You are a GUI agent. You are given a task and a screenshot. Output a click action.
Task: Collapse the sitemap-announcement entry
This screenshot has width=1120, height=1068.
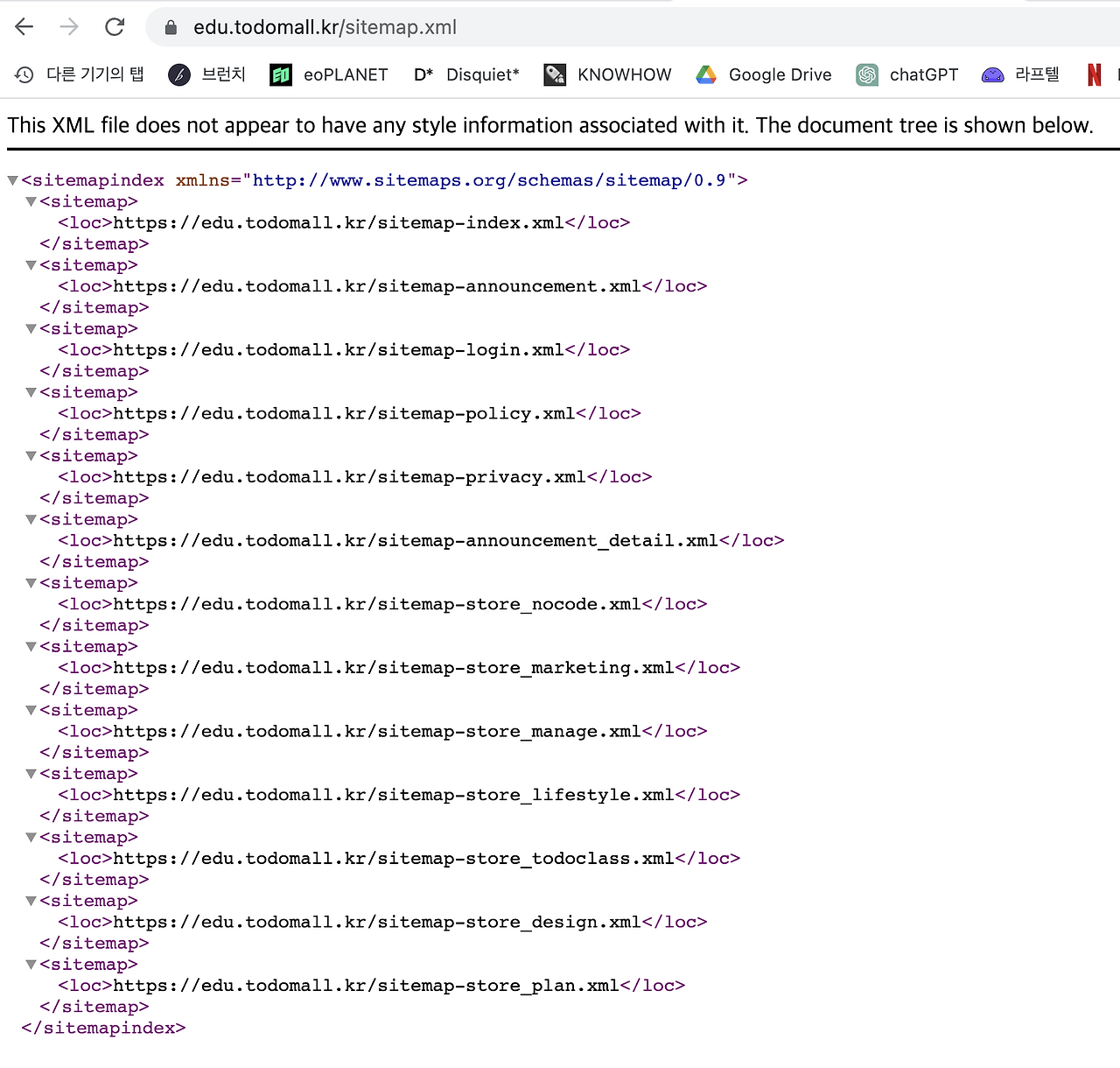click(31, 264)
